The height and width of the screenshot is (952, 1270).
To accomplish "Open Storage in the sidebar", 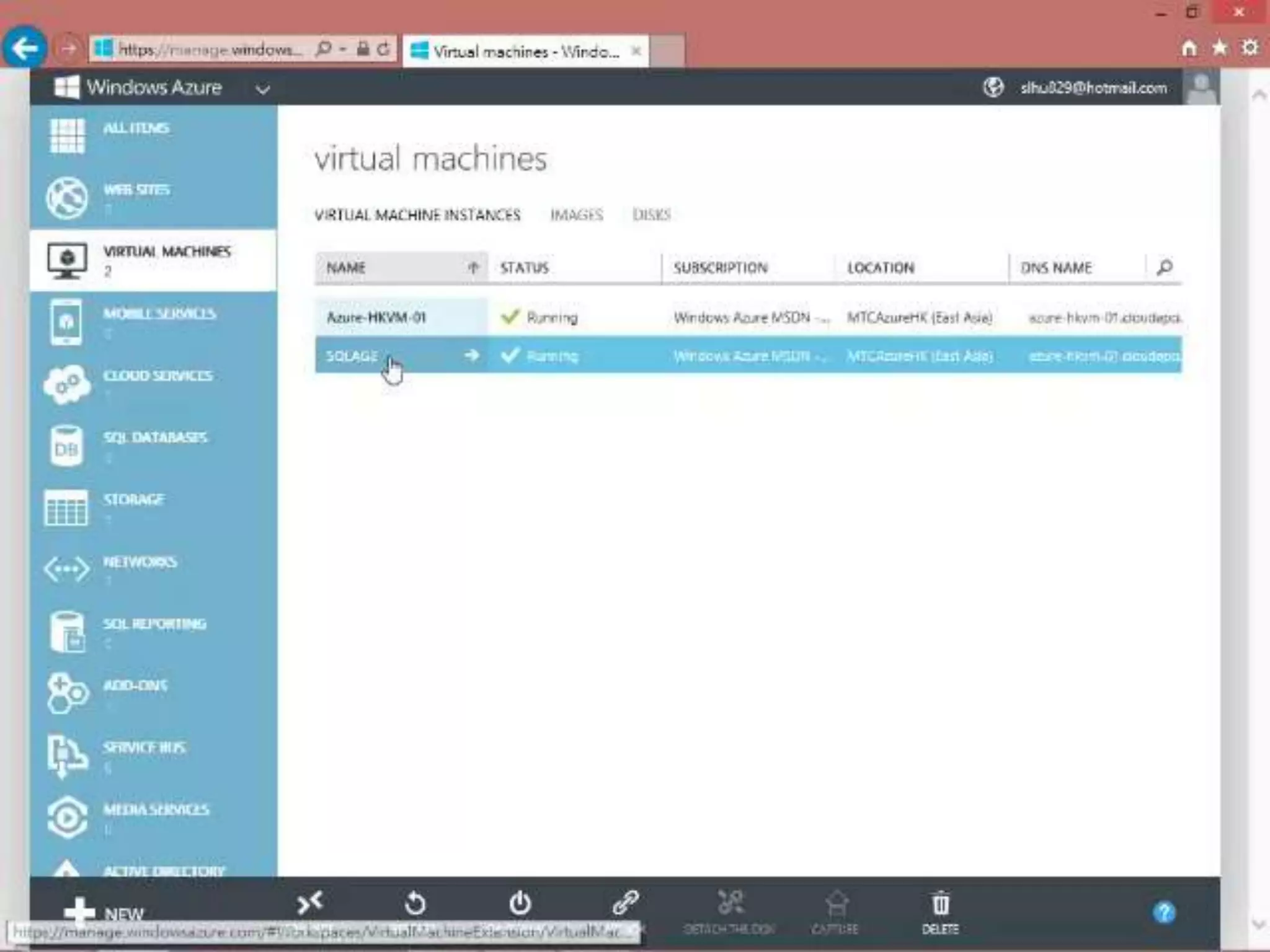I will [133, 500].
